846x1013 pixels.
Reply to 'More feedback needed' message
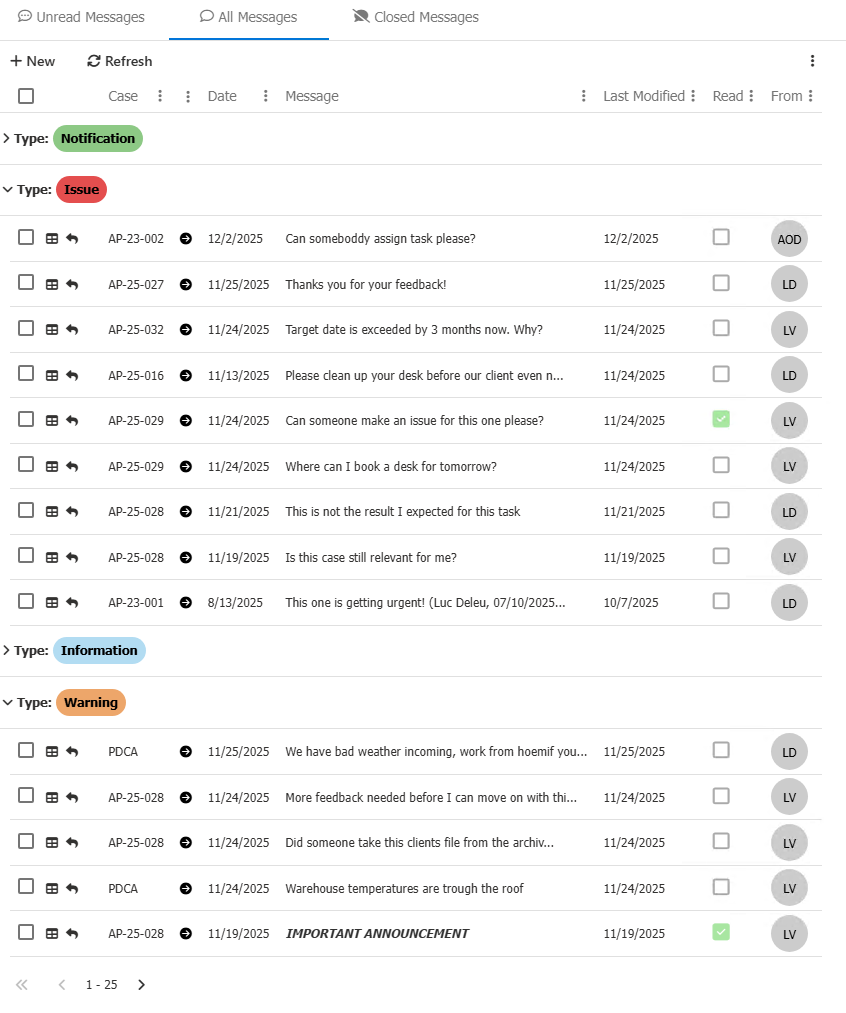pyautogui.click(x=72, y=797)
